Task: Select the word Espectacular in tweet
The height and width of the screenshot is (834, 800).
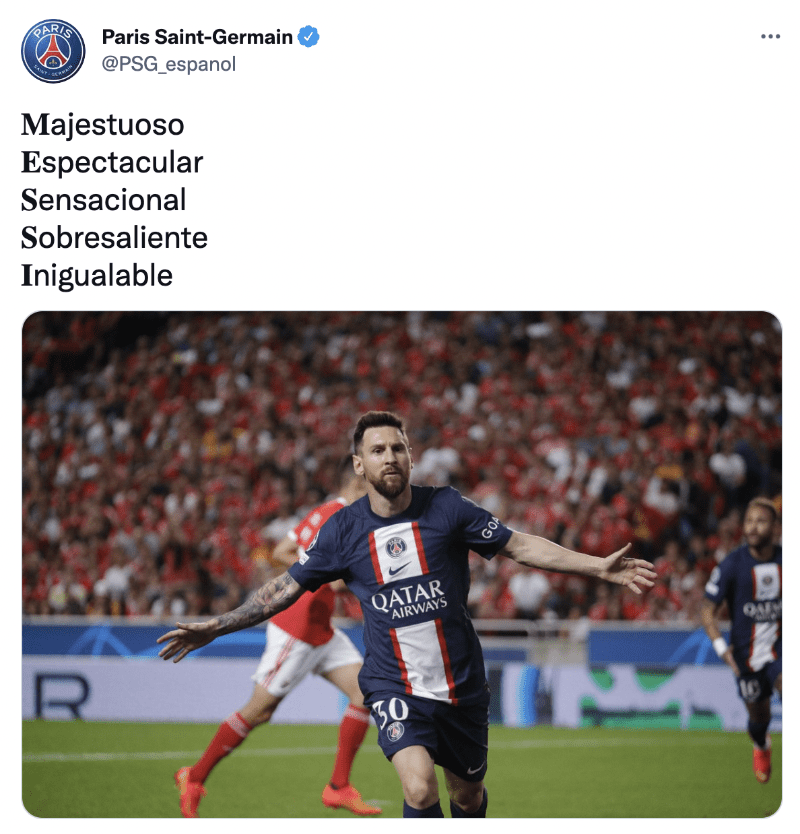Action: point(112,162)
